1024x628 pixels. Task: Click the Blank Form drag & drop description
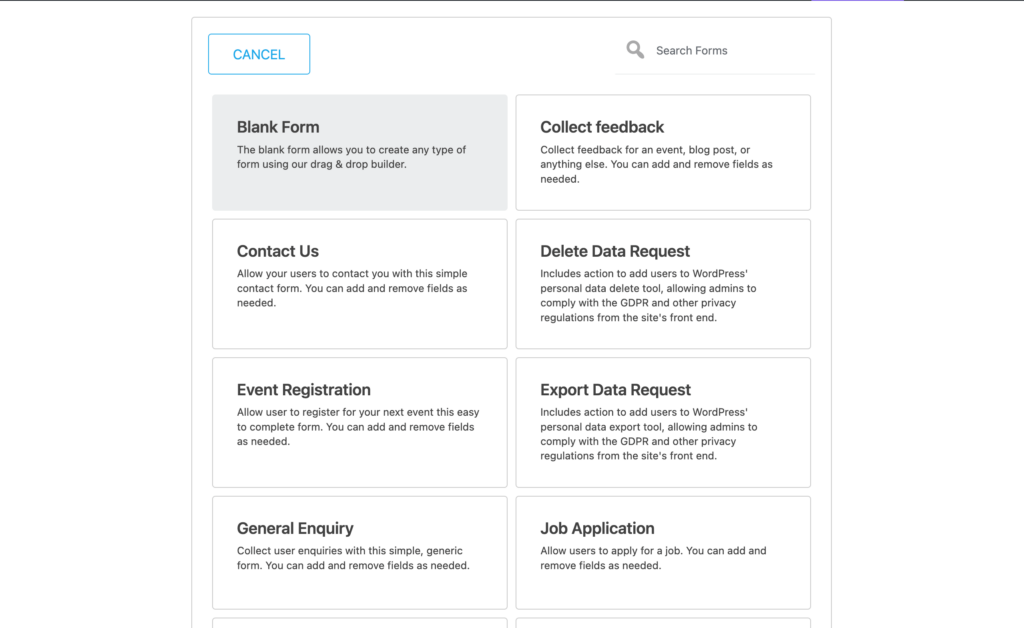coord(351,157)
